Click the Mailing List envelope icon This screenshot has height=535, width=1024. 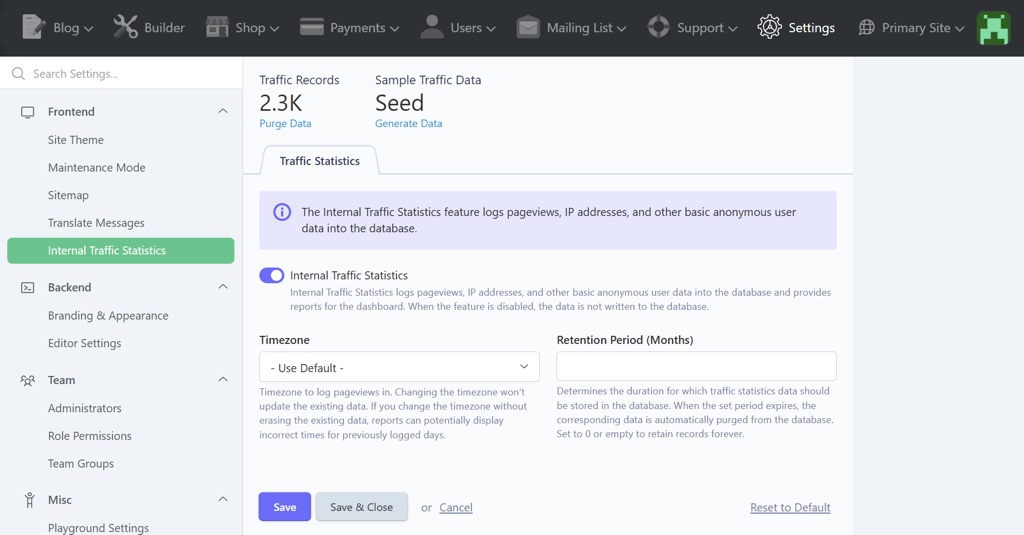[528, 27]
